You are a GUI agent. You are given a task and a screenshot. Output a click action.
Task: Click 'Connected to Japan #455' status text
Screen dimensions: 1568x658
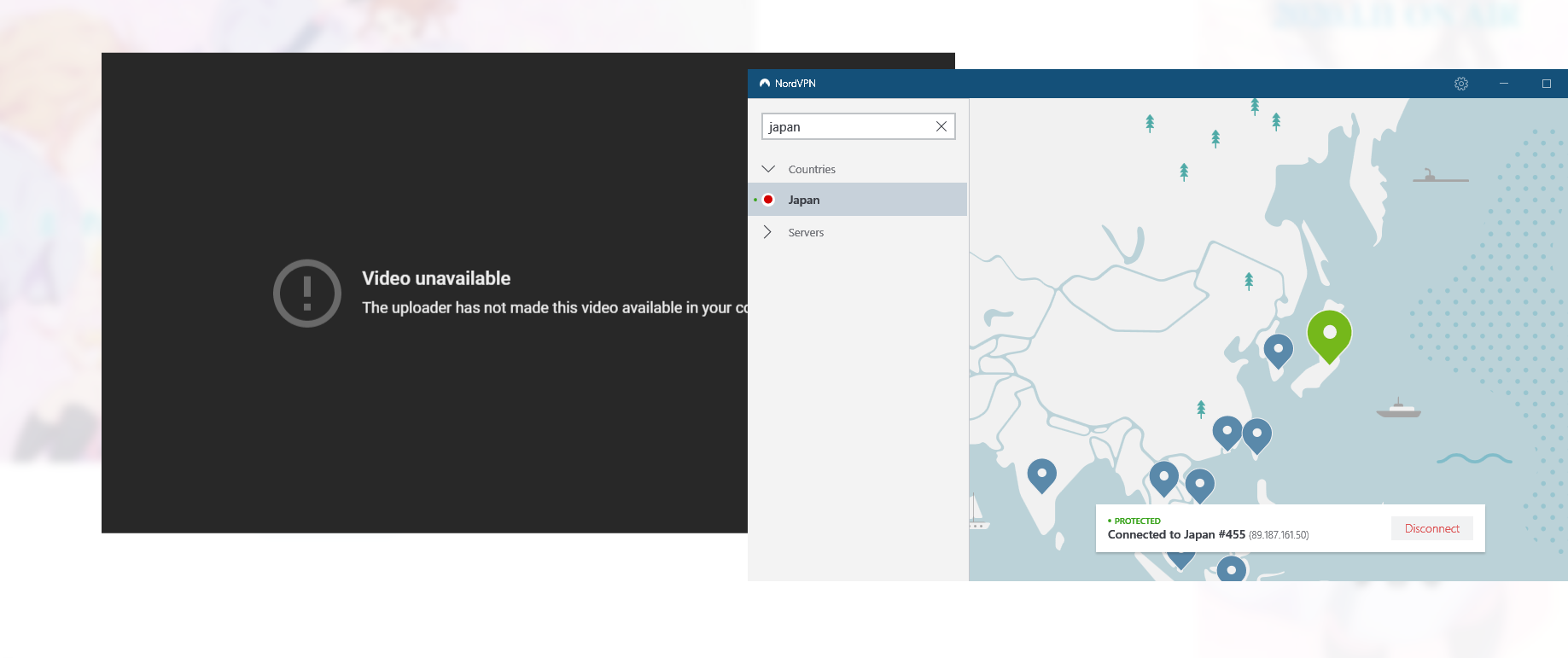pos(1176,534)
